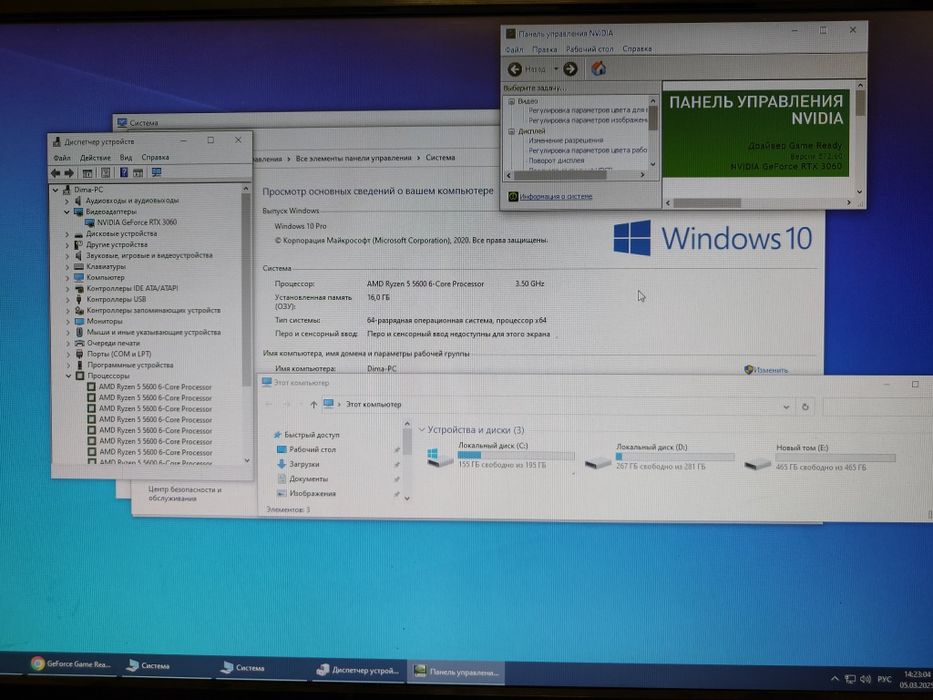Open address bar dropdown in Explorer window
The height and width of the screenshot is (700, 933).
786,407
